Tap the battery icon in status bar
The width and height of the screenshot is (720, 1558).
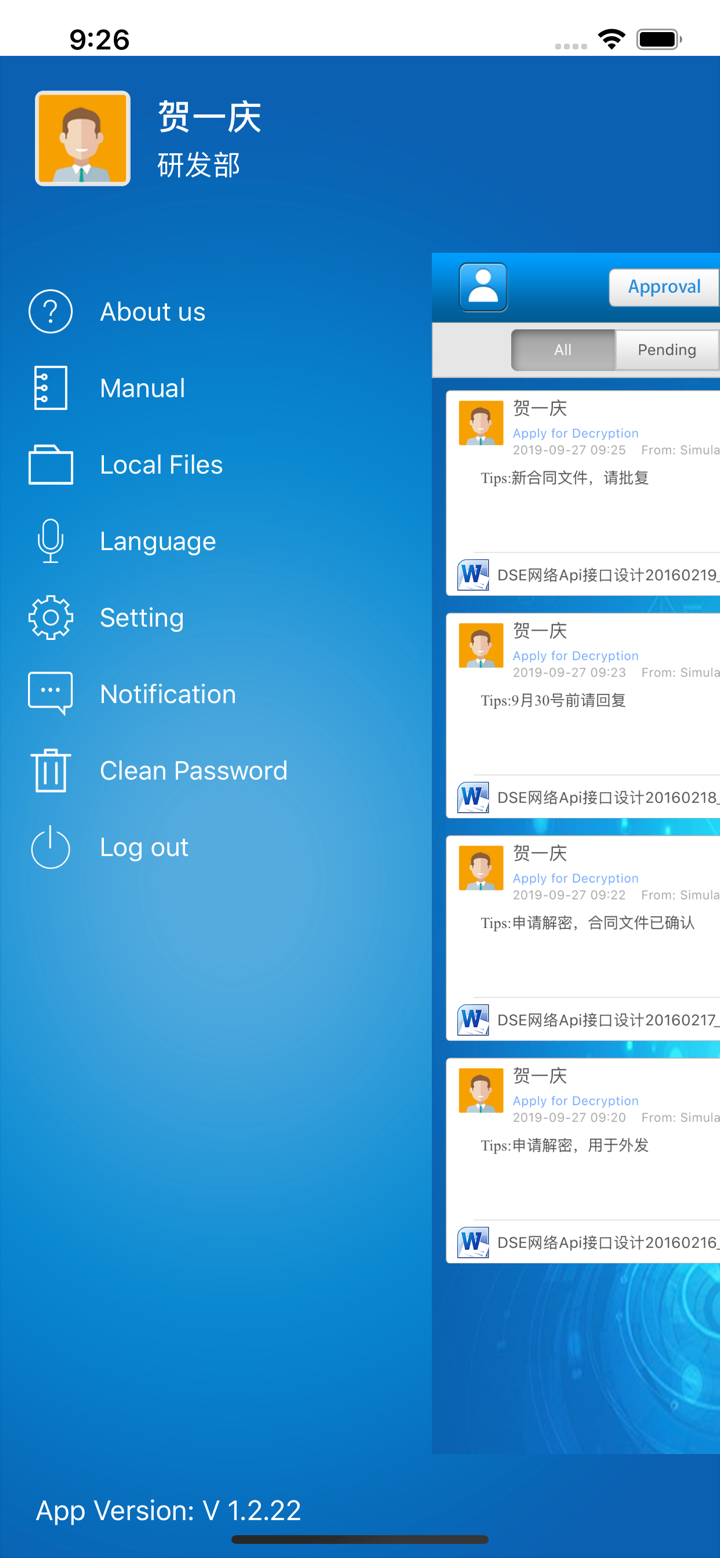click(x=659, y=40)
